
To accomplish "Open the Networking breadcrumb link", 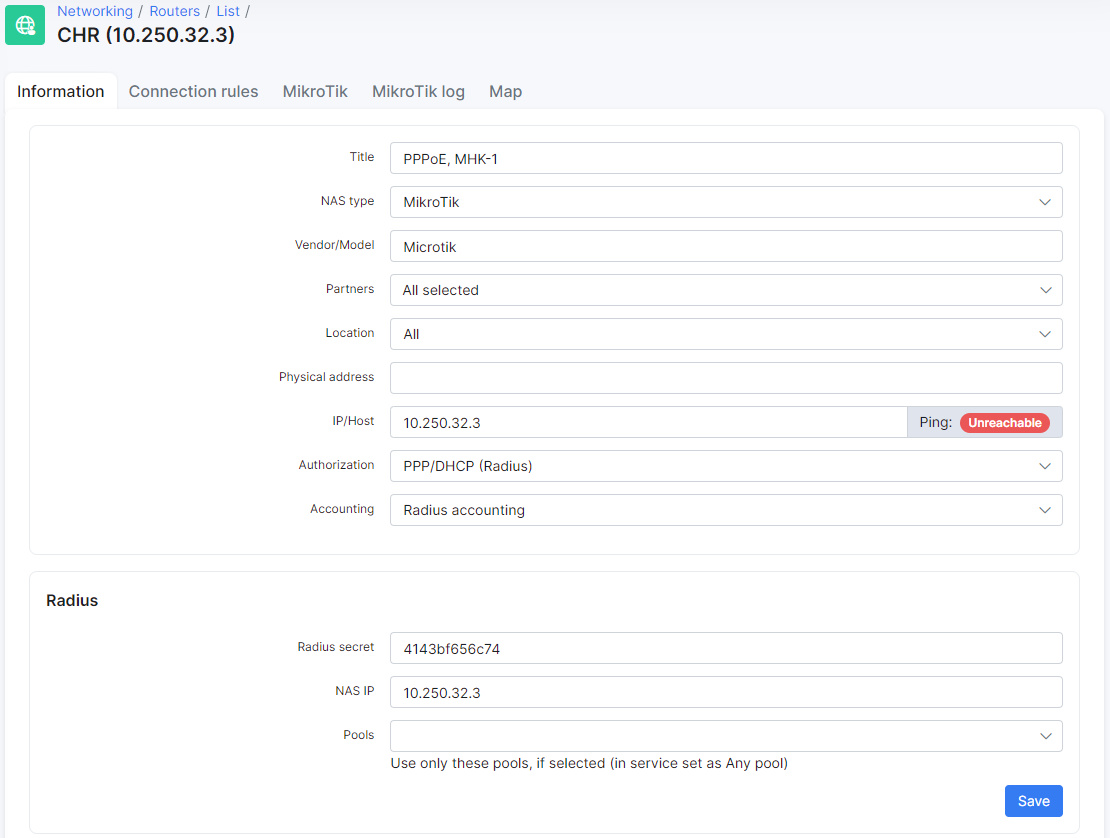I will tap(95, 11).
